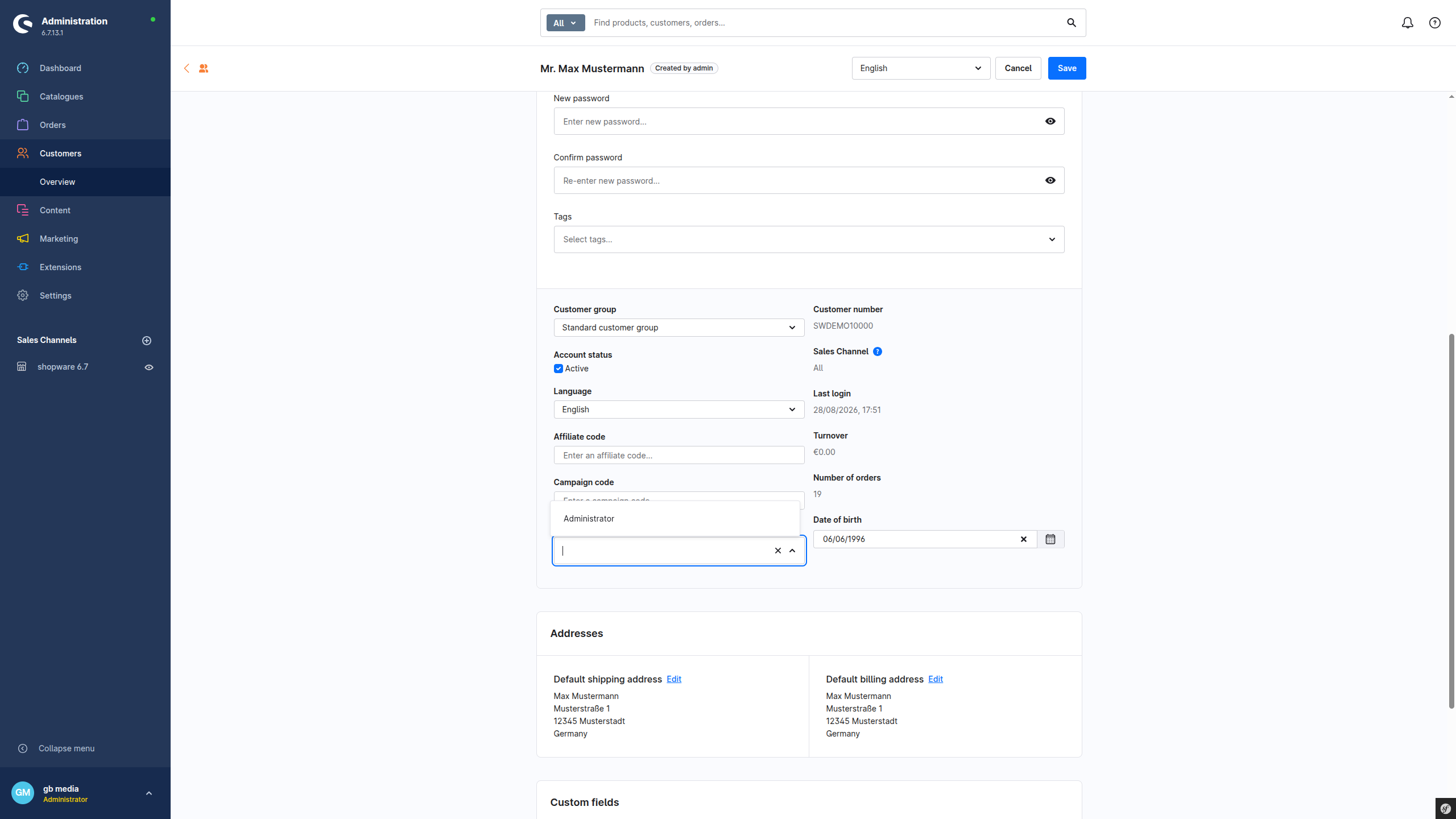The height and width of the screenshot is (819, 1456).
Task: Click the GM user avatar
Action: pyautogui.click(x=23, y=793)
